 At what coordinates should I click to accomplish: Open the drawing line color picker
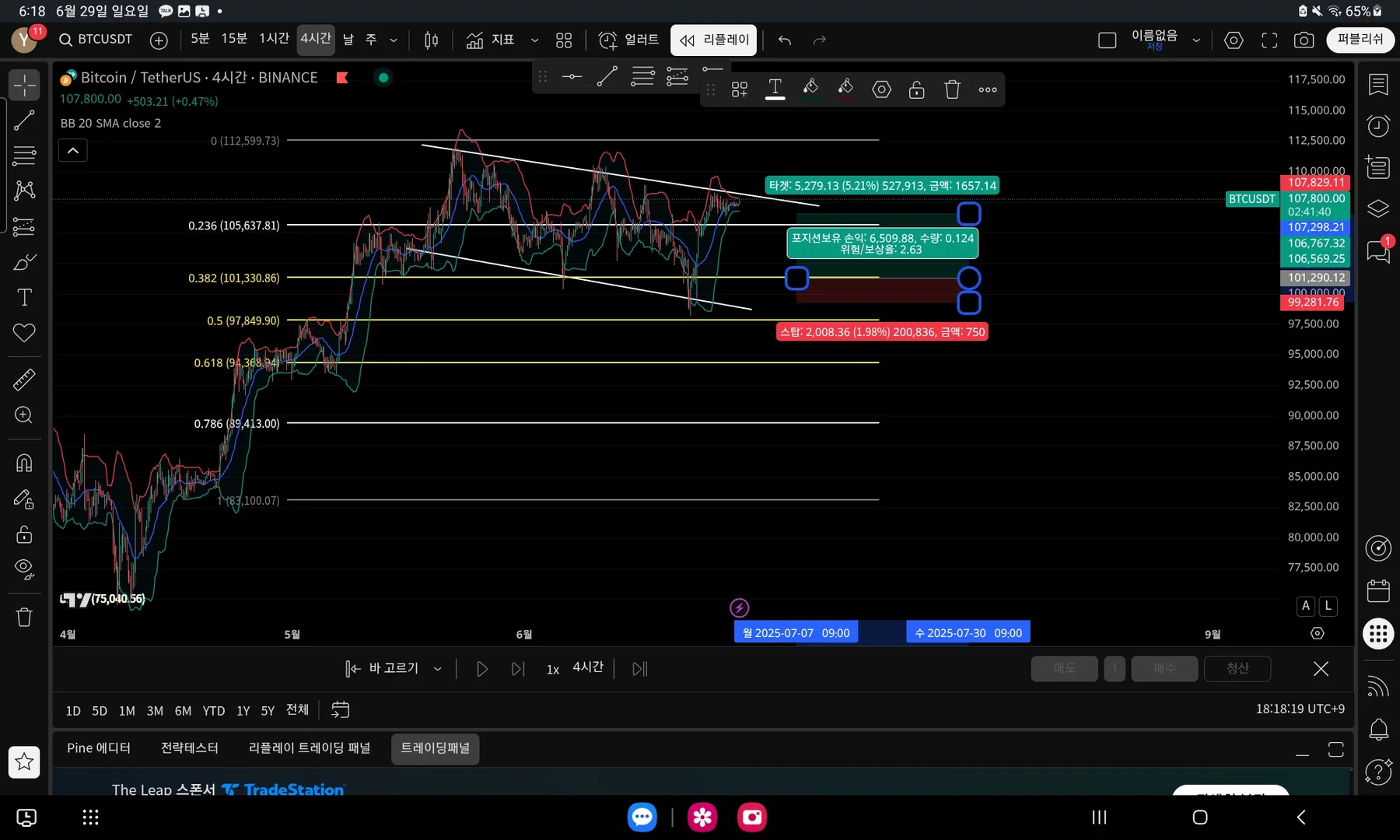810,89
